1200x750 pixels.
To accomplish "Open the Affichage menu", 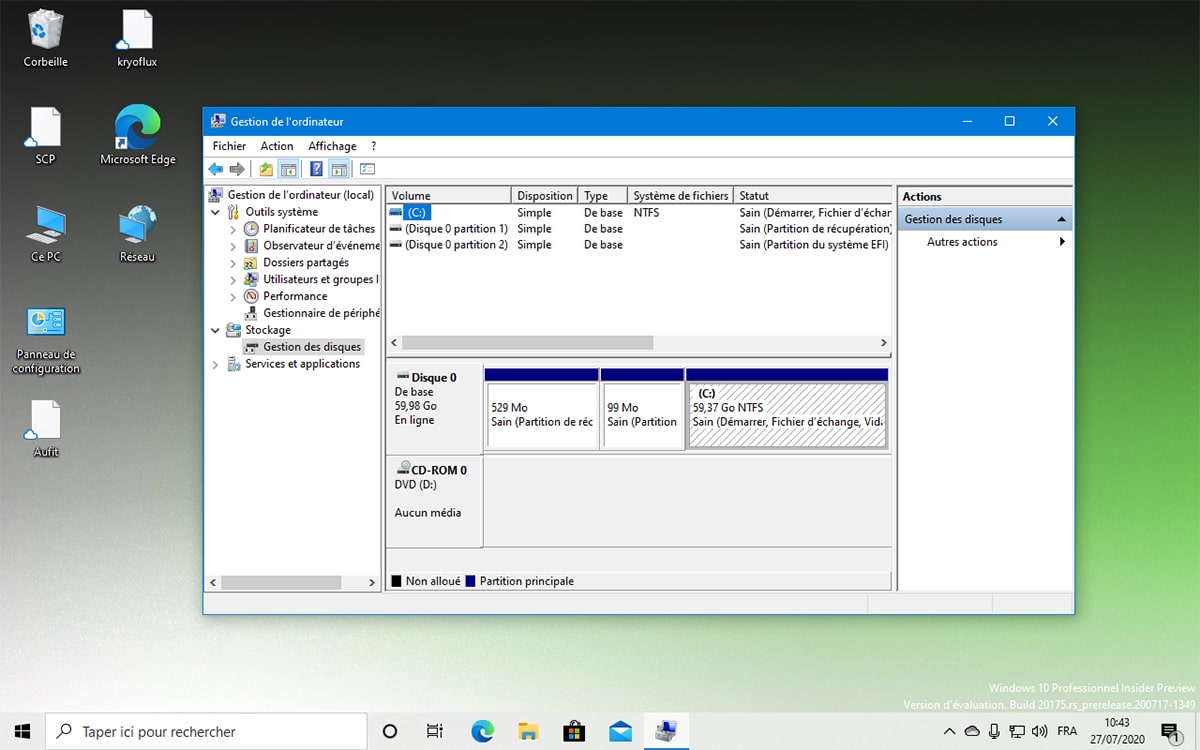I will [x=332, y=145].
